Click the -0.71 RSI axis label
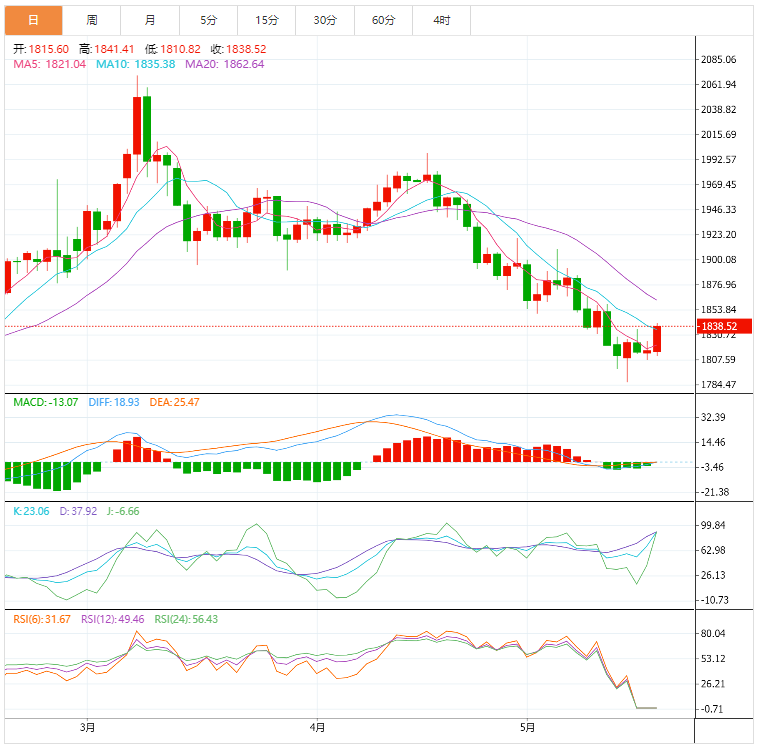Screen dimensions: 758x748 712,709
